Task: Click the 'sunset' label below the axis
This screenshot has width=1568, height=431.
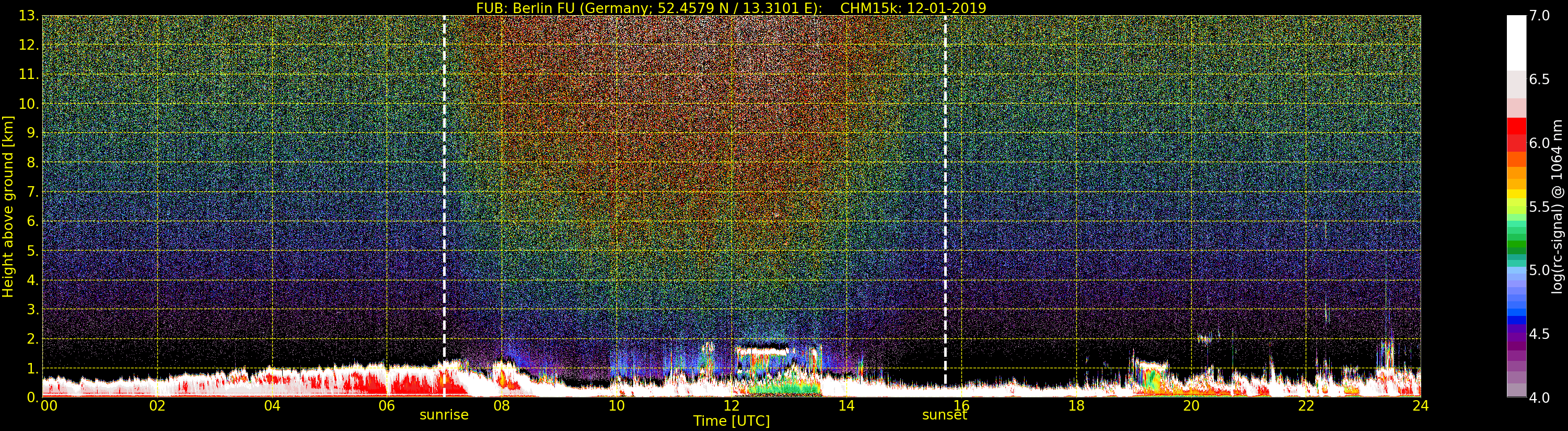Action: [x=945, y=415]
